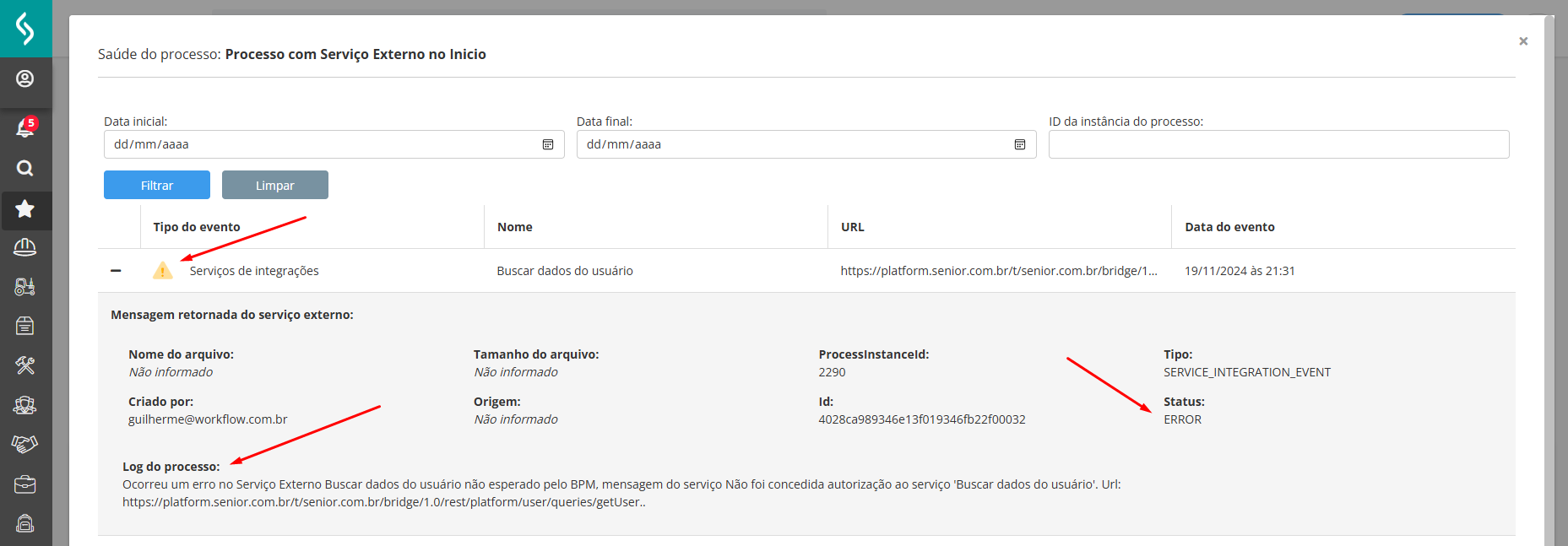1568x546 pixels.
Task: Collapse the Serviços de integrações event row
Action: tap(116, 271)
